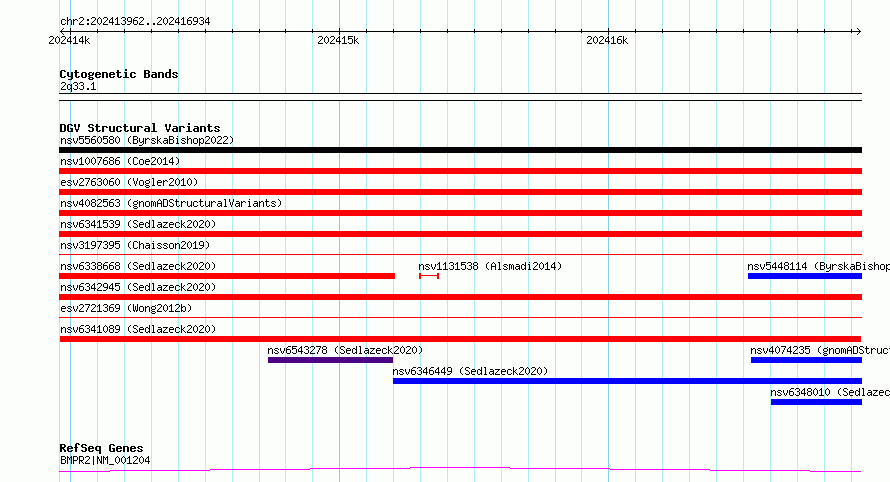Click the magenta BMPR2 gene track line
Viewport: 890px width, 482px height.
coord(460,470)
